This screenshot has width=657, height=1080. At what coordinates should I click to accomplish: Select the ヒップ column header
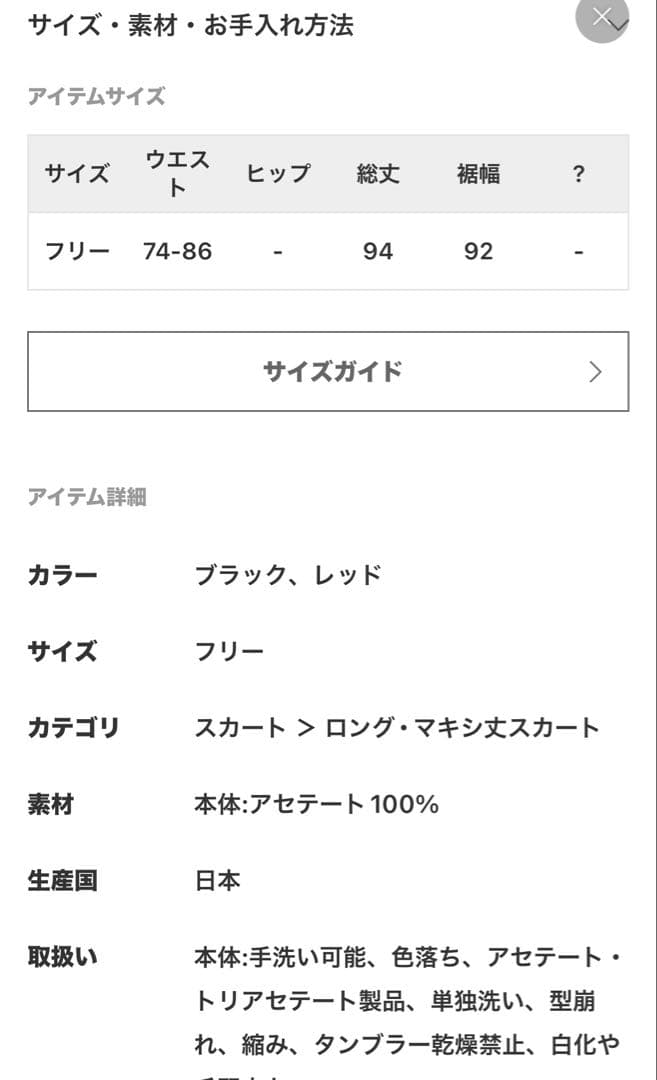(278, 174)
